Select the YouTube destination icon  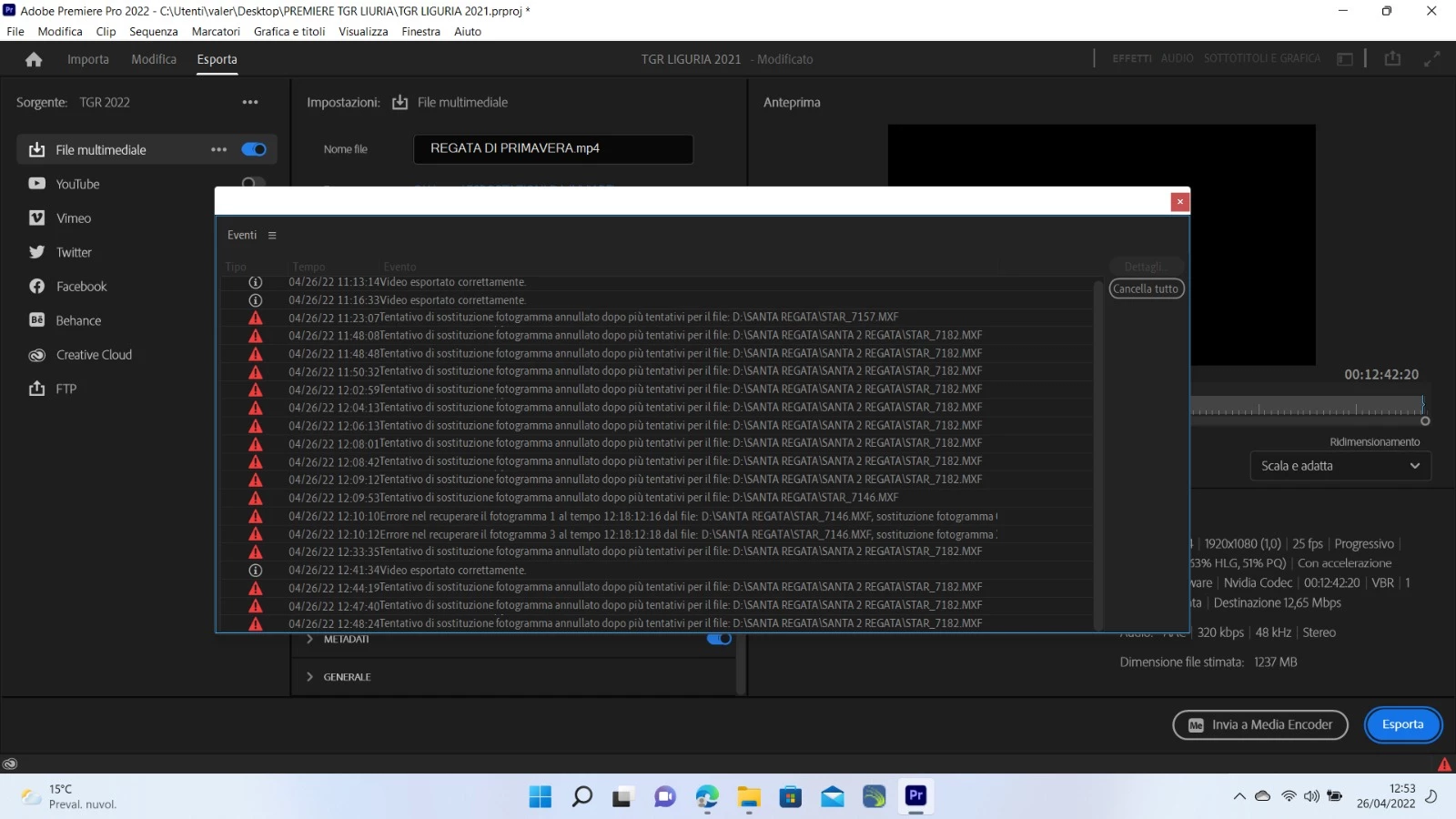pyautogui.click(x=36, y=184)
